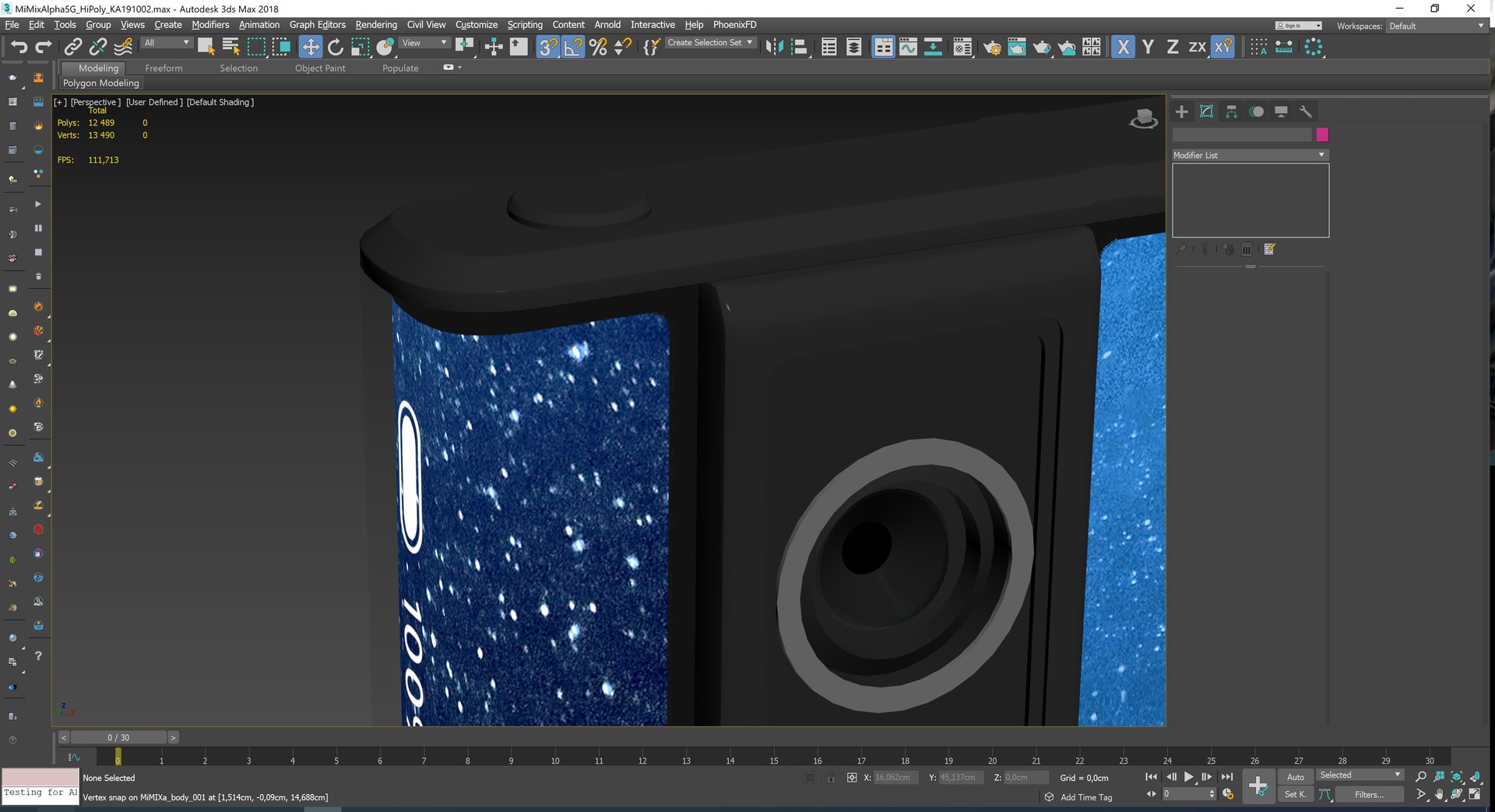Restrict transform to Y axis

[x=1148, y=47]
